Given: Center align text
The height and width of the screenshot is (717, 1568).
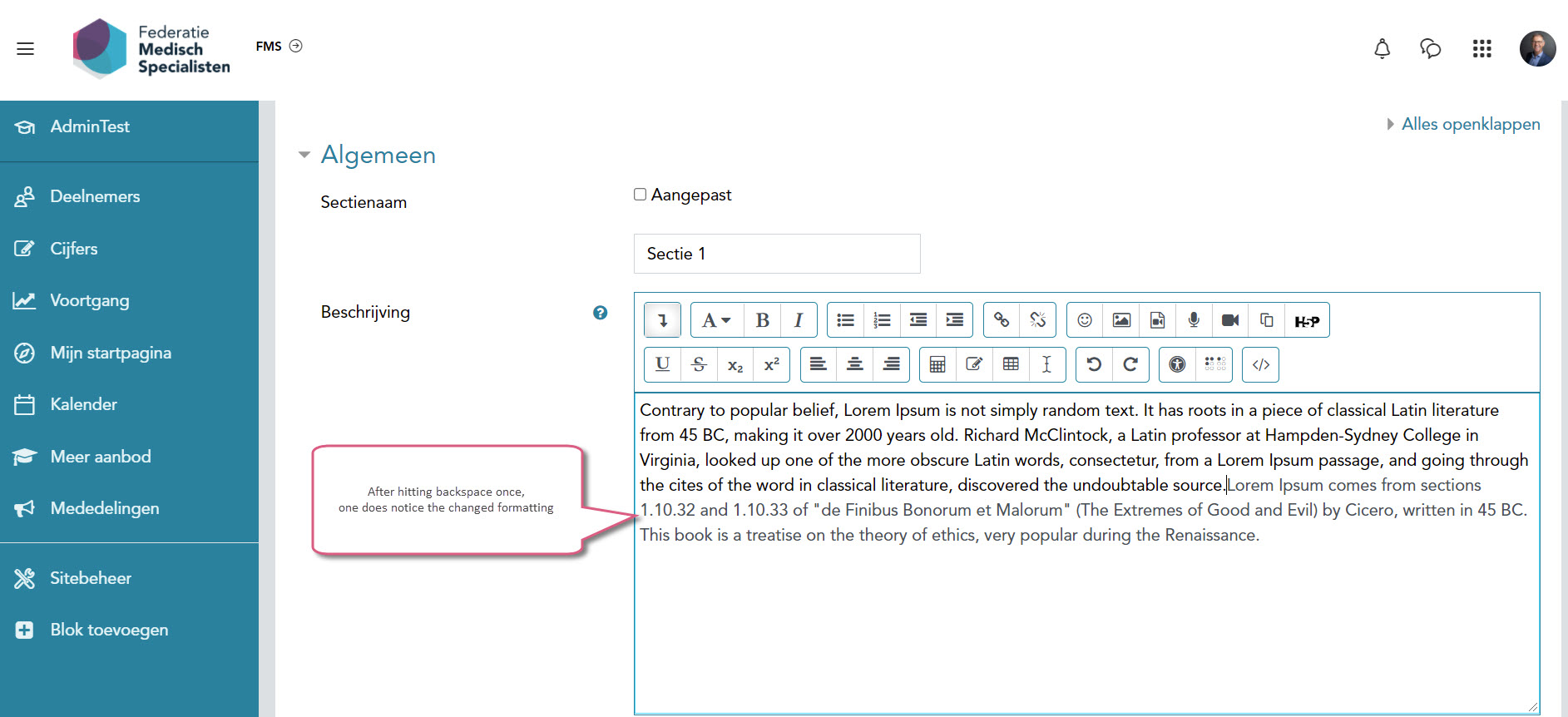Looking at the screenshot, I should pyautogui.click(x=855, y=364).
